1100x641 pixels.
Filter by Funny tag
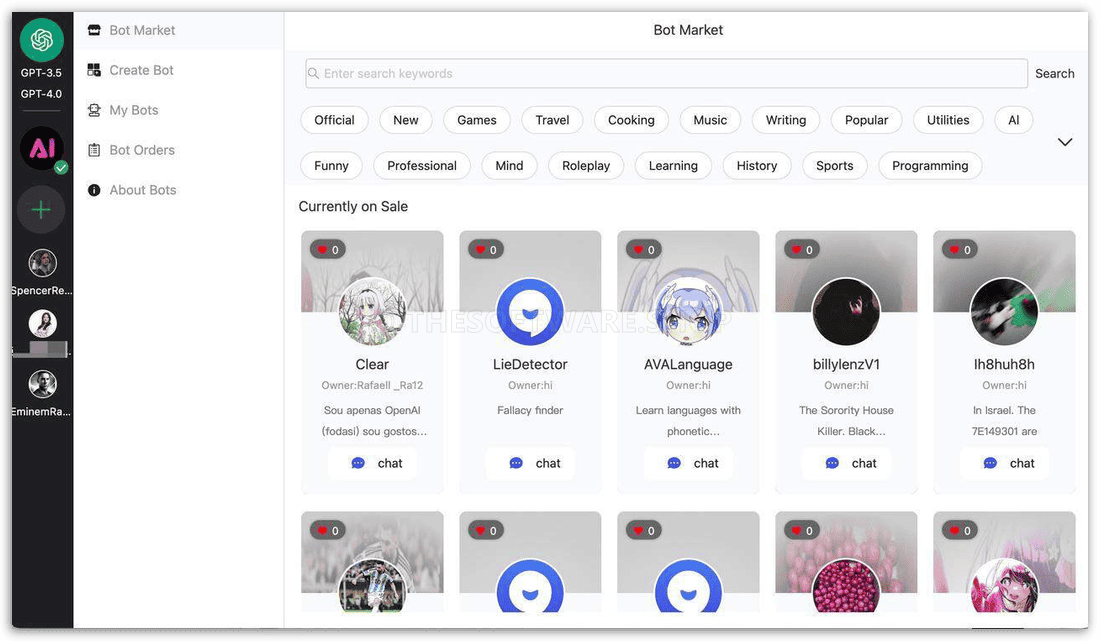point(331,166)
